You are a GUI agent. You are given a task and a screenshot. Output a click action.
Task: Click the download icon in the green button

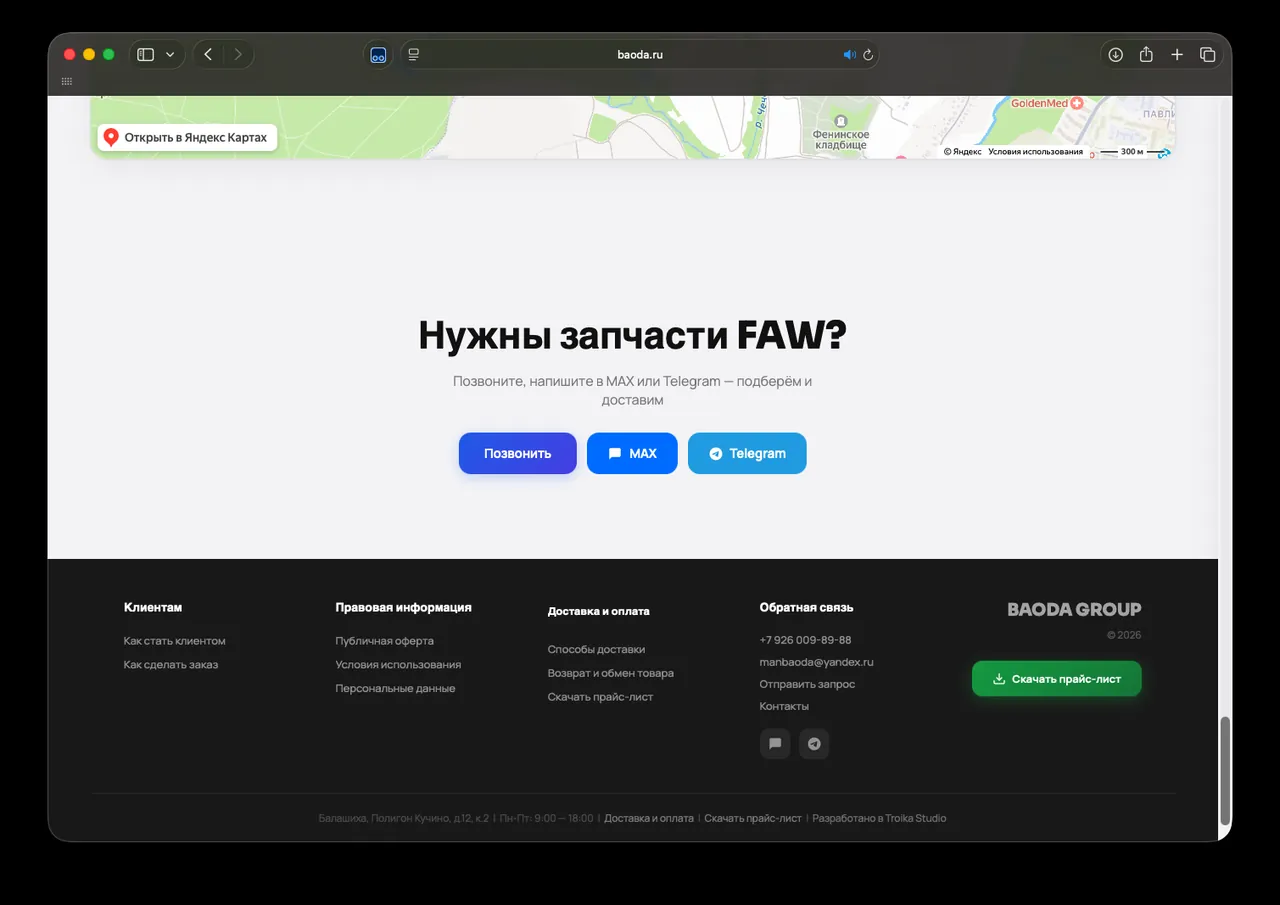coord(998,679)
